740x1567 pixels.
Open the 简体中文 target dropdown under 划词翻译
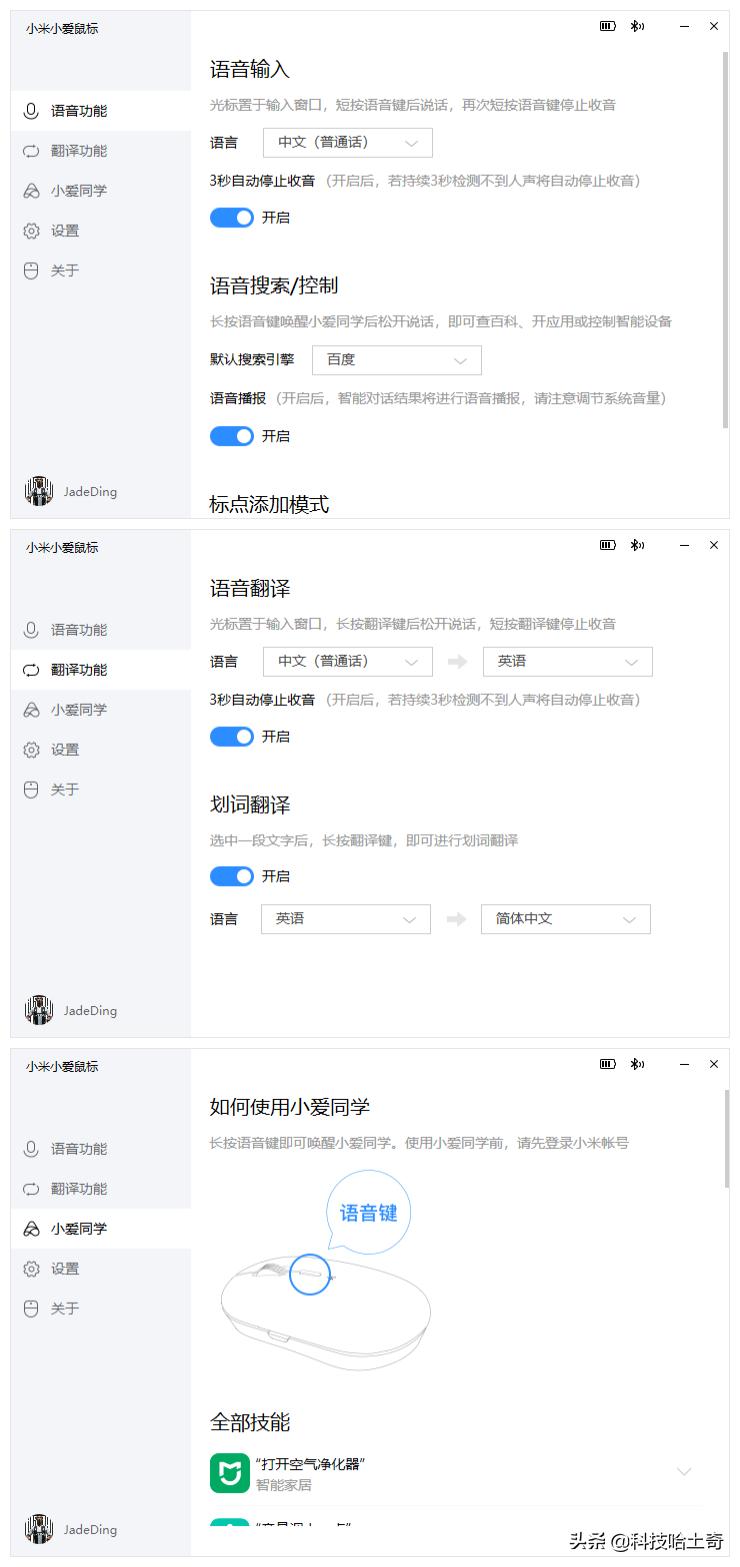pos(566,919)
